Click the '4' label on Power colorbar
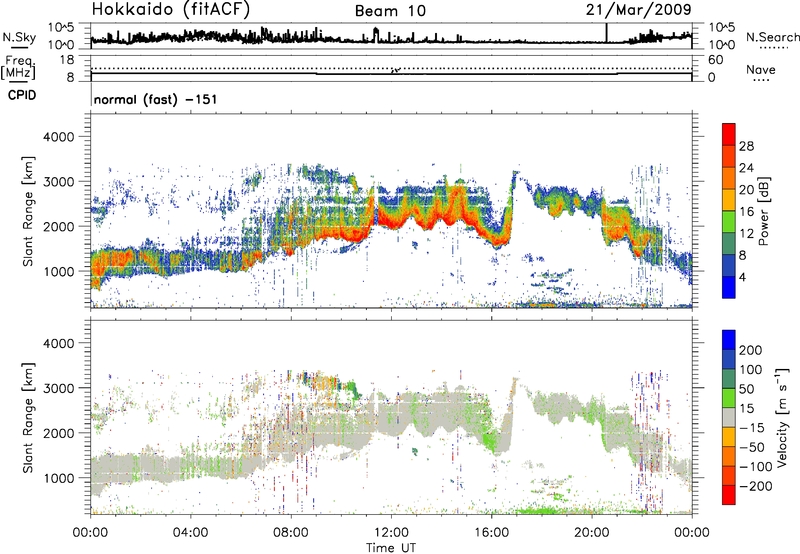This screenshot has width=800, height=554. pos(743,277)
